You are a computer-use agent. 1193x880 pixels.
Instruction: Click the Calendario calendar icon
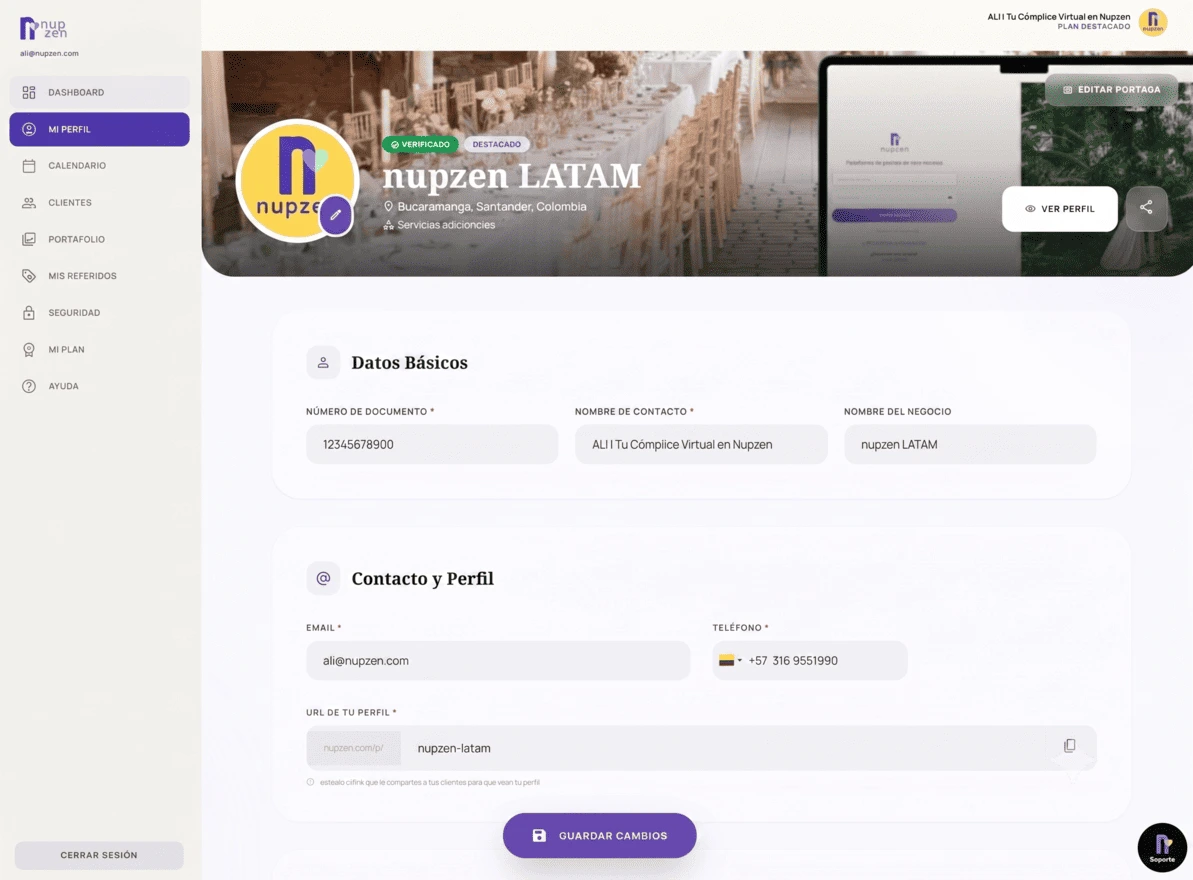(29, 166)
